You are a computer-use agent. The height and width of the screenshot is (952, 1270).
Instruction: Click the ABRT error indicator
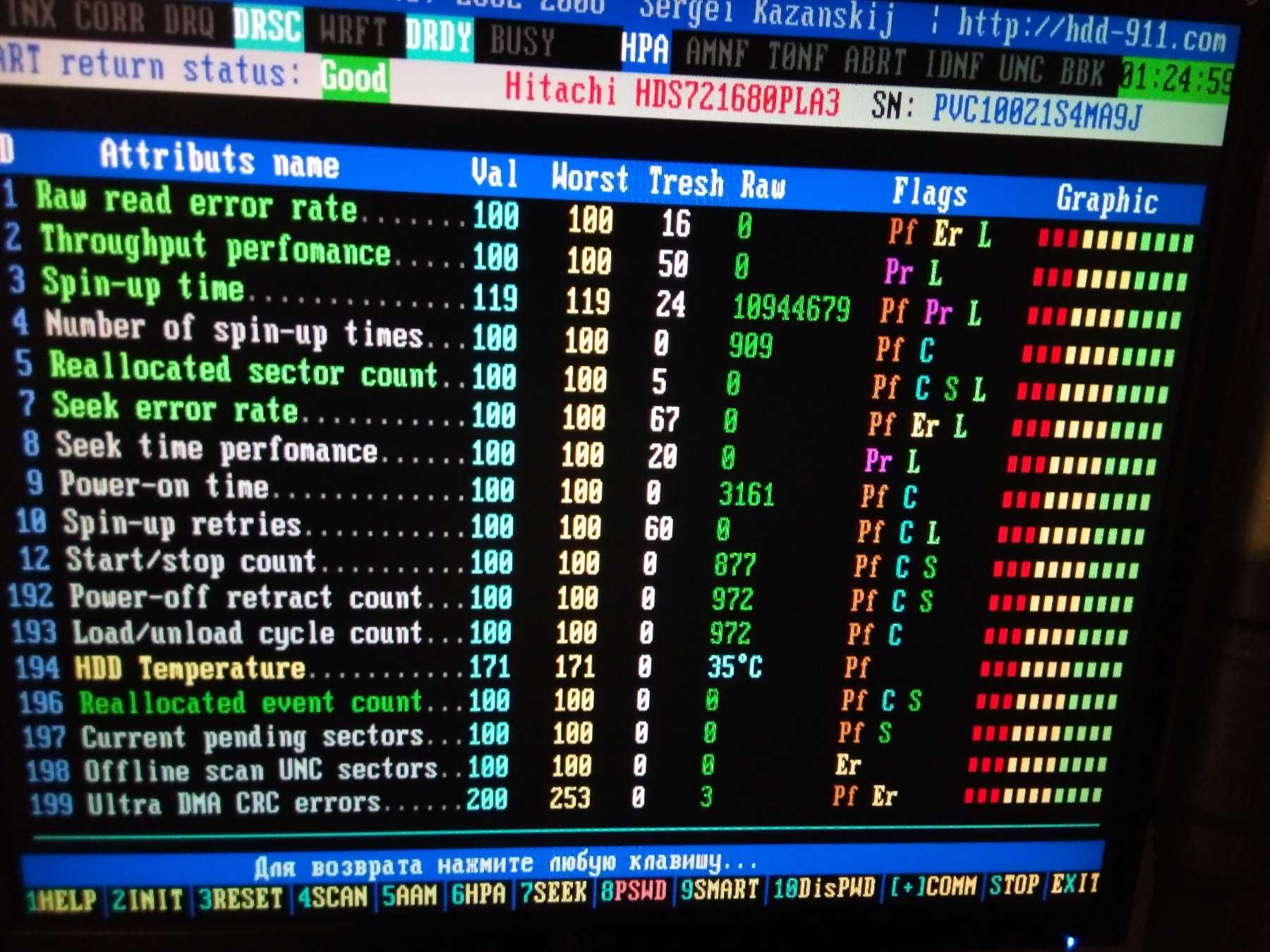coord(874,61)
